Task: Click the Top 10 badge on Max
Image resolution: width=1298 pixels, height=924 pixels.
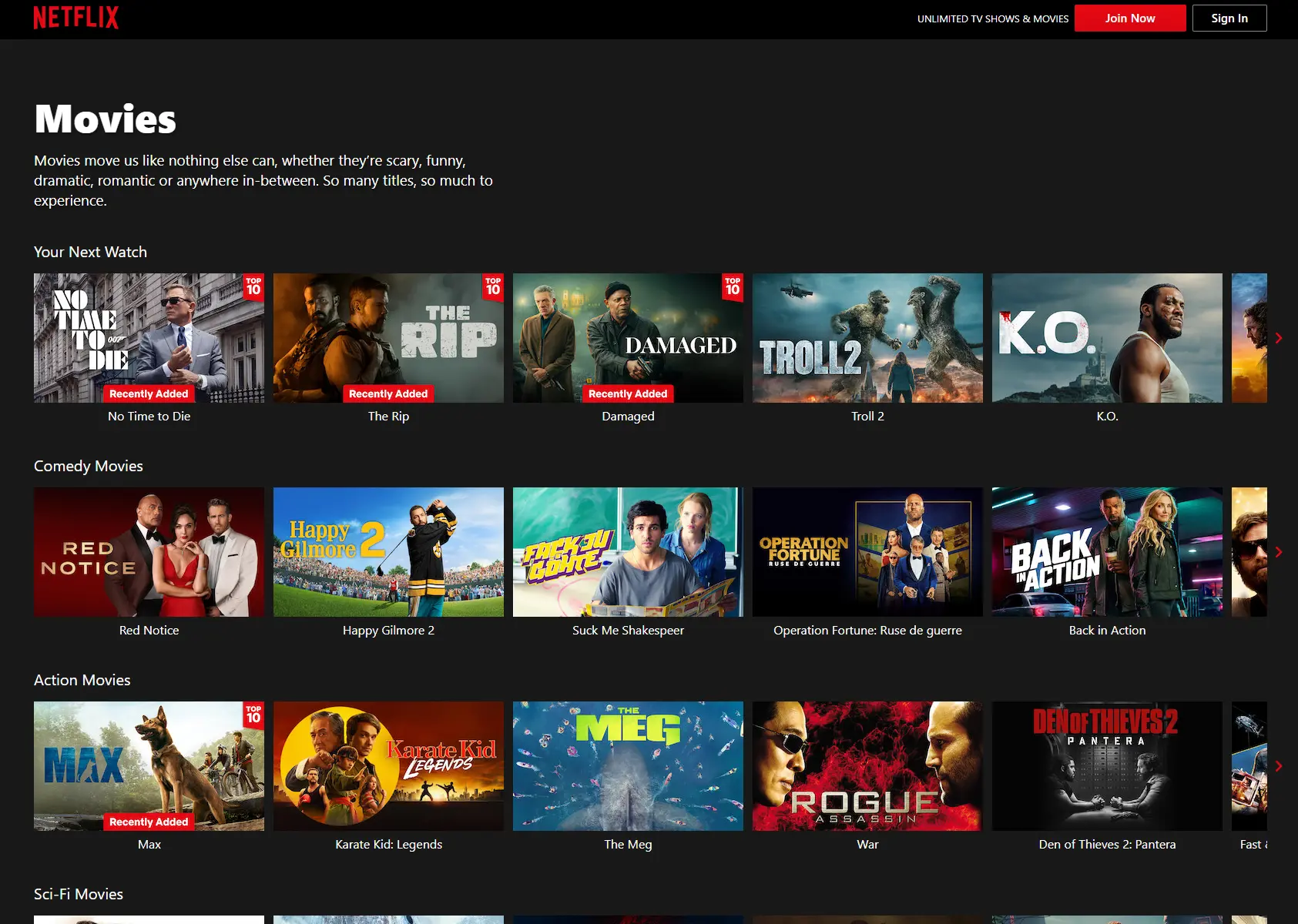Action: pyautogui.click(x=253, y=715)
